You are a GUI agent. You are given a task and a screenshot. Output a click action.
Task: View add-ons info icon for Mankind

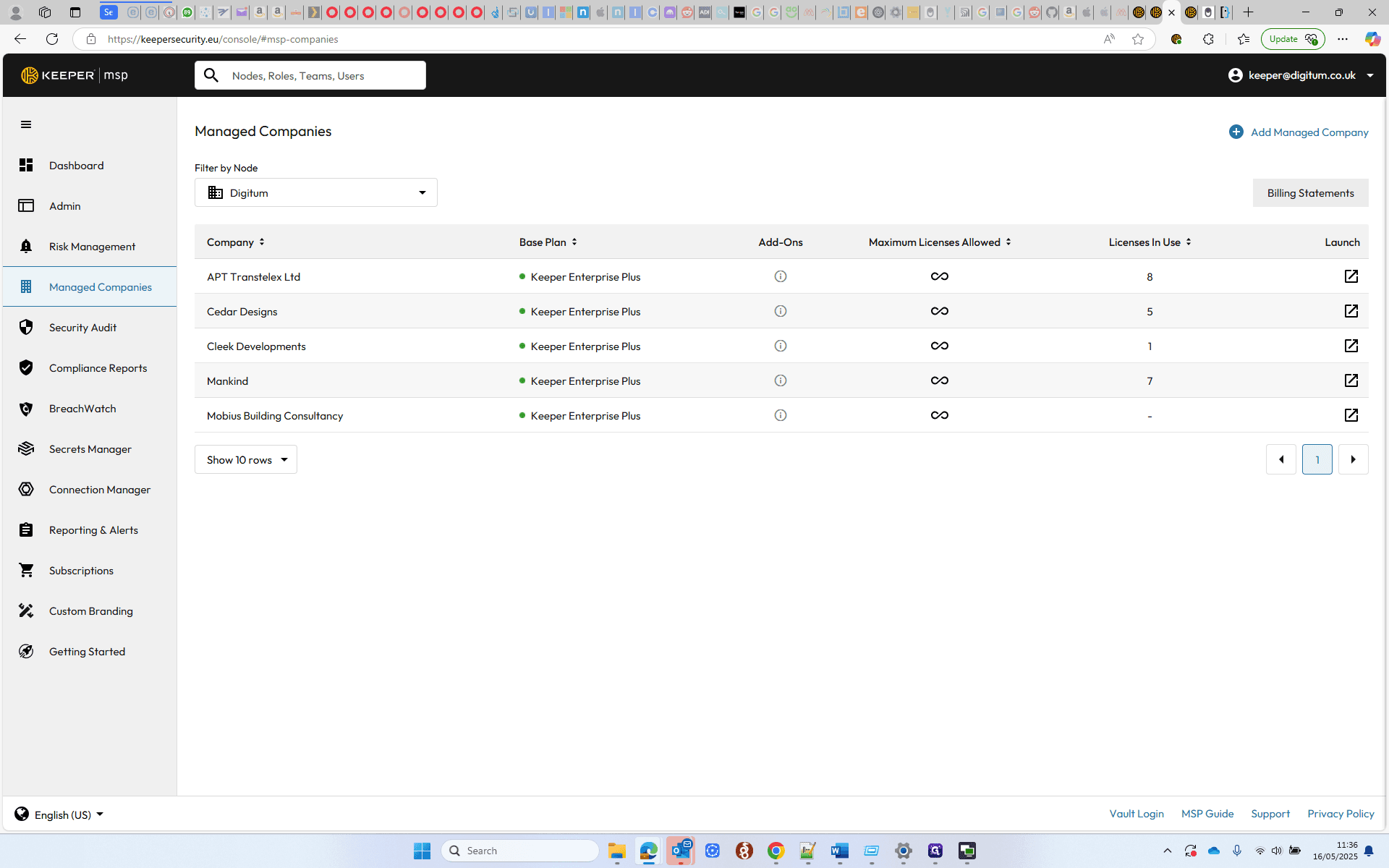[781, 380]
